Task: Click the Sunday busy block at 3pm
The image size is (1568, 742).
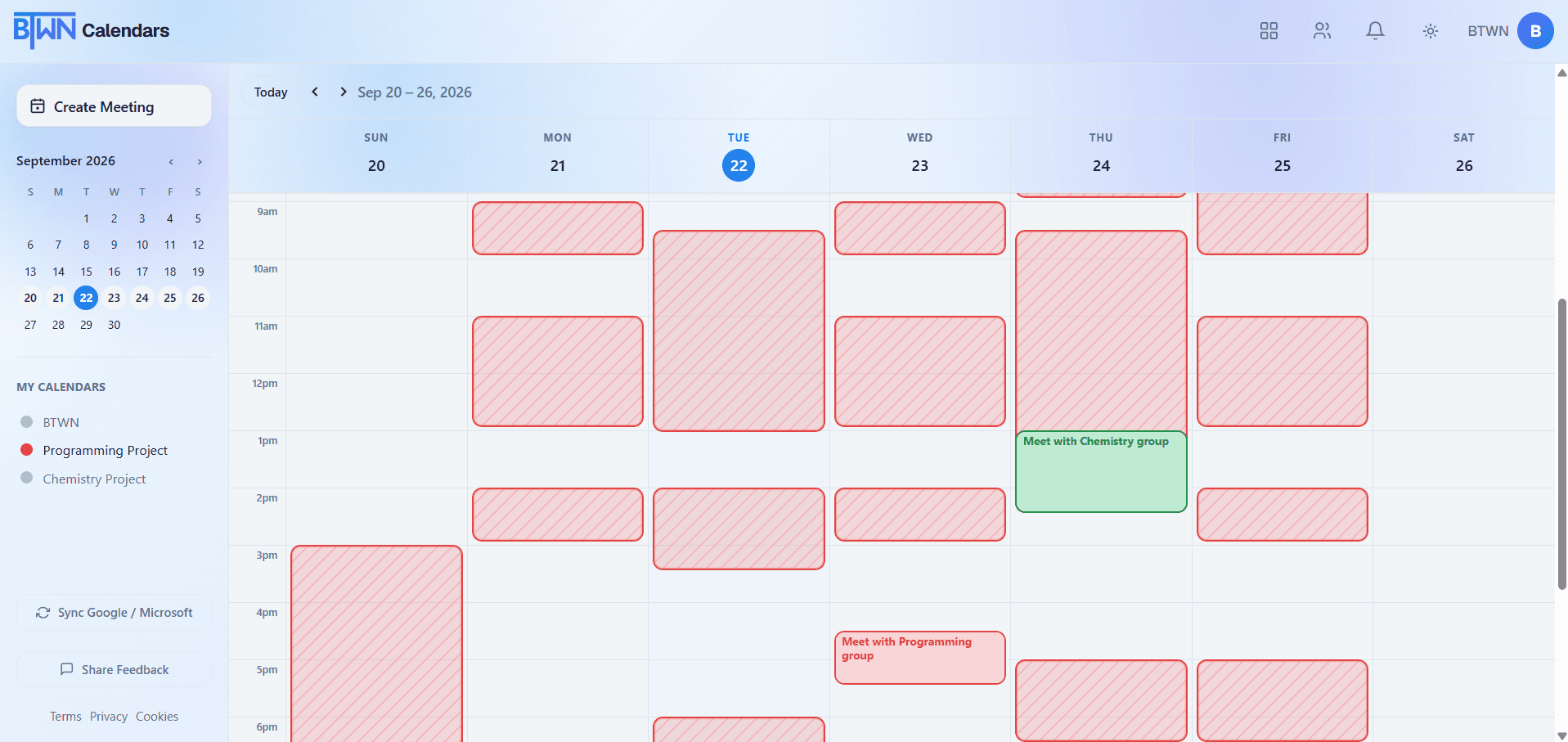Action: point(376,644)
